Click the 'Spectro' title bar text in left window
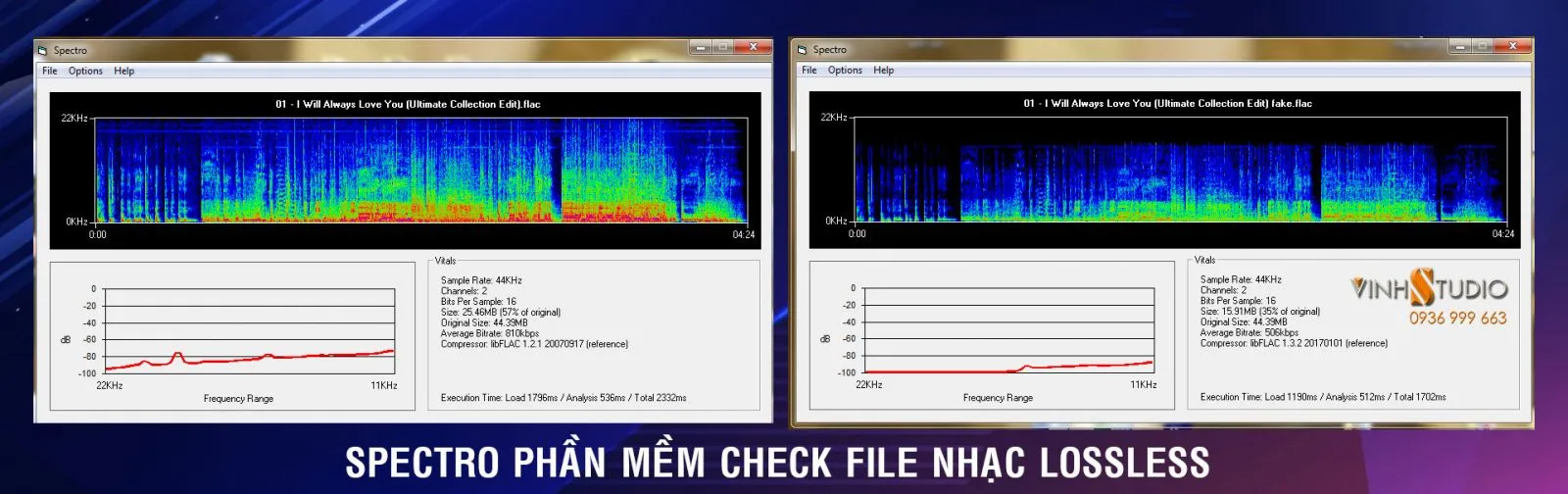 coord(70,50)
